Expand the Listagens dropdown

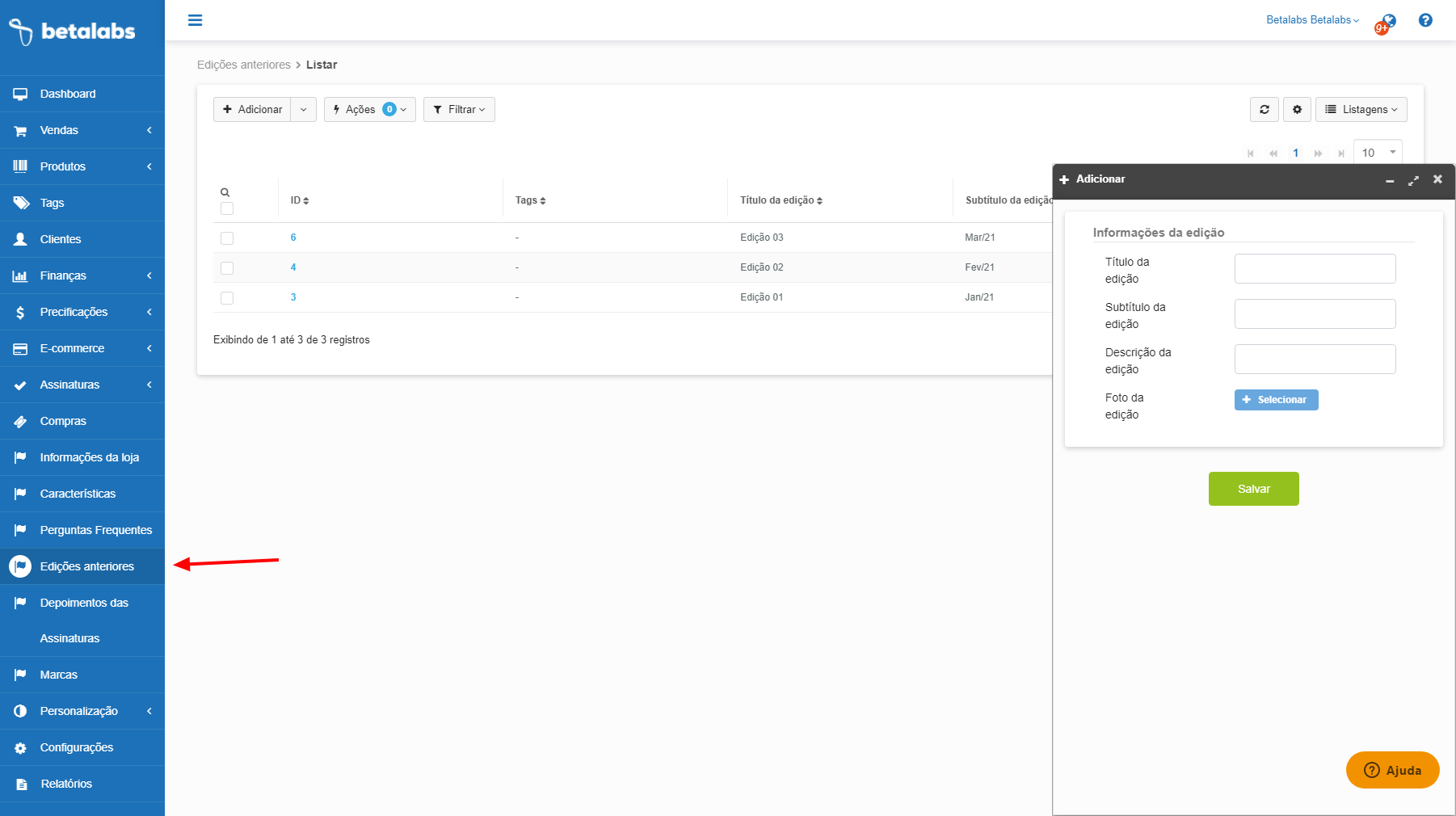[1361, 110]
